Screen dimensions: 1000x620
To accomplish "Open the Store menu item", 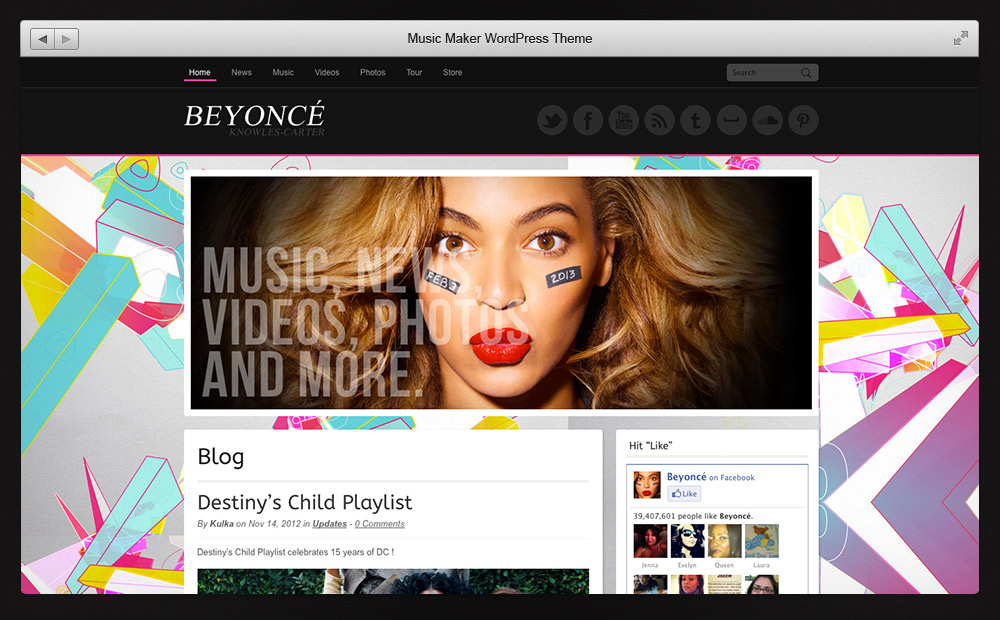I will (453, 73).
